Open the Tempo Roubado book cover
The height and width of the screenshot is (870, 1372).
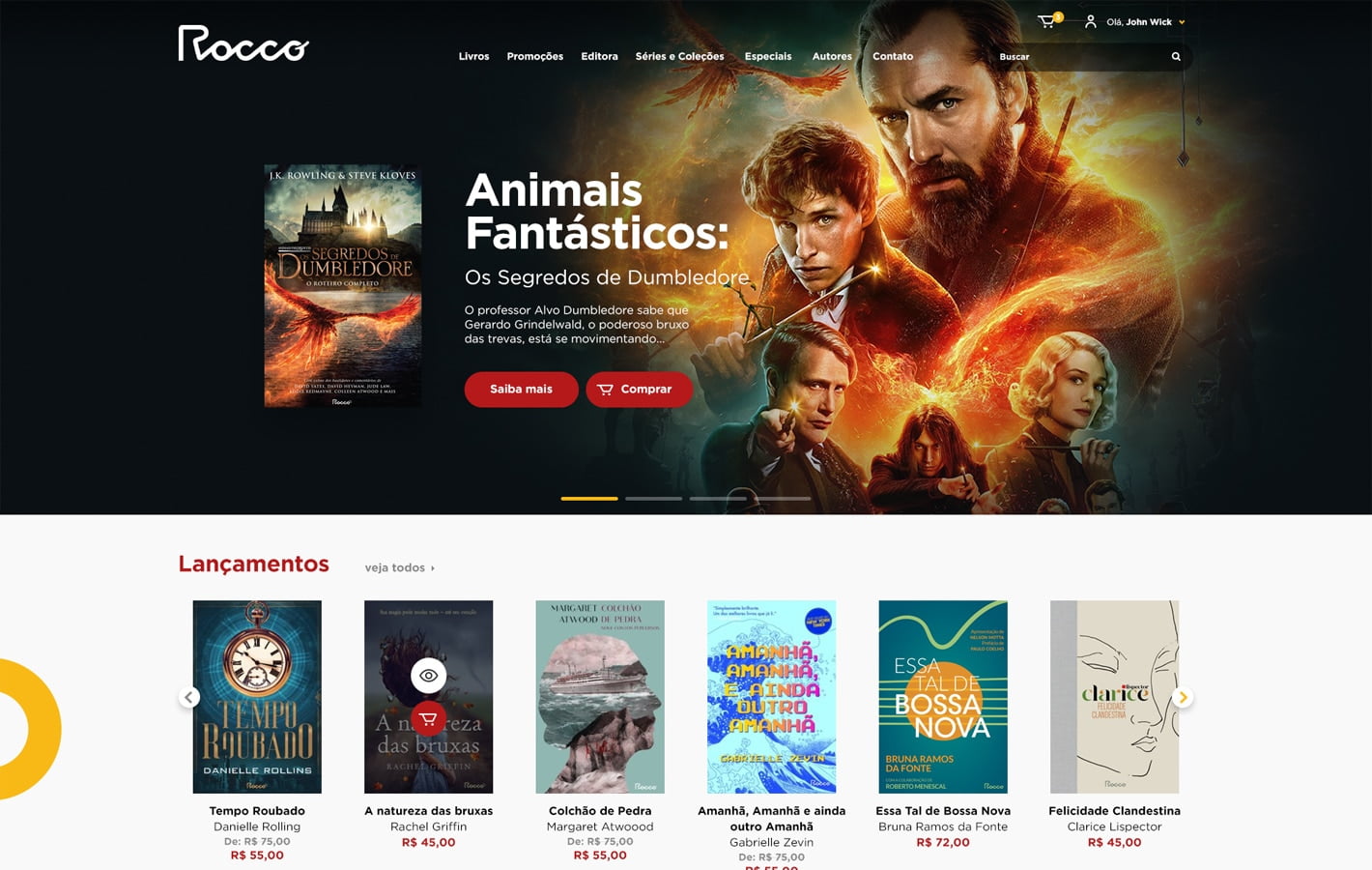pyautogui.click(x=257, y=697)
